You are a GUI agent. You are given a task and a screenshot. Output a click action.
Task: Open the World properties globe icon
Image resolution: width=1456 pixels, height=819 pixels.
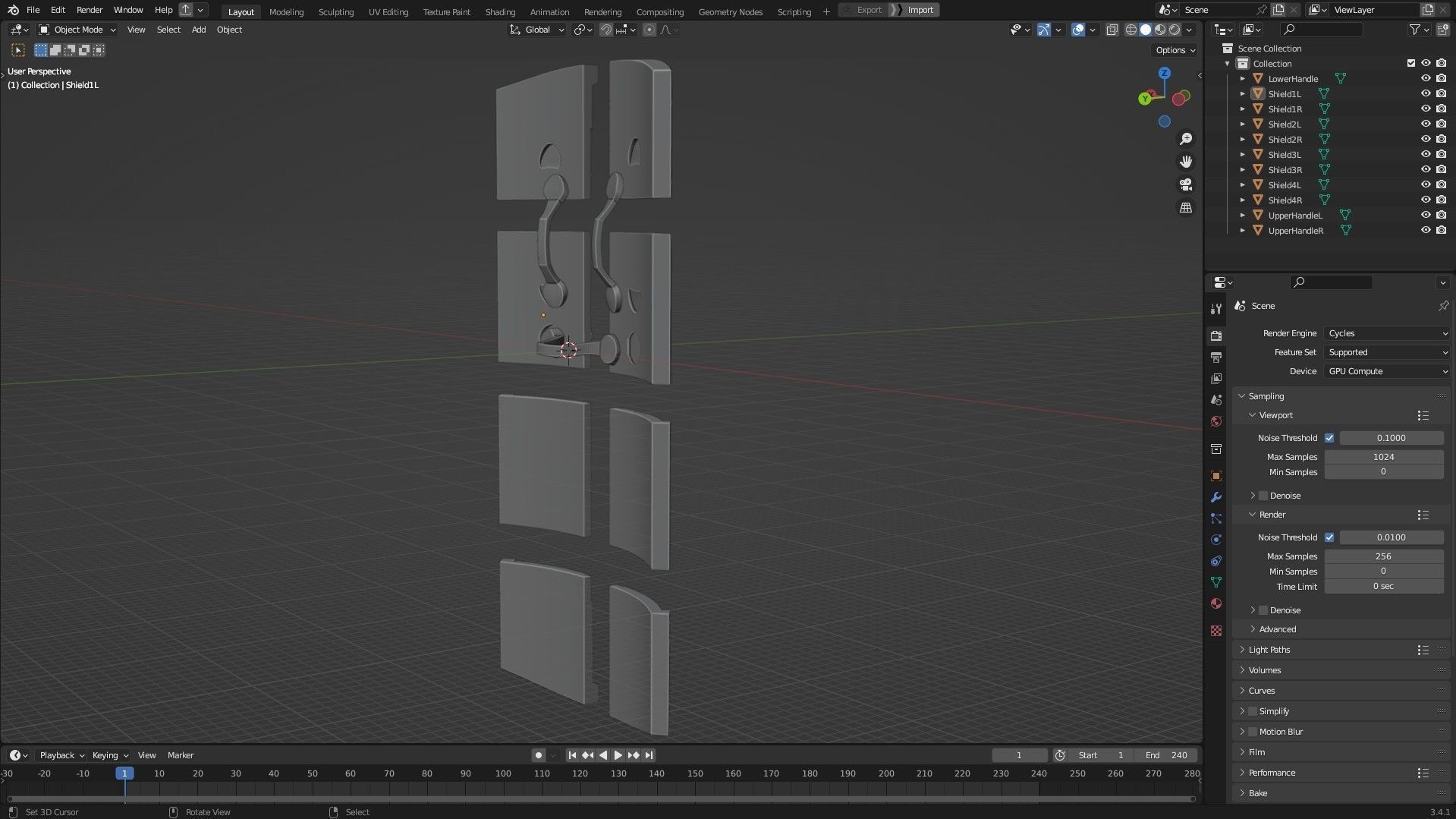point(1216,421)
